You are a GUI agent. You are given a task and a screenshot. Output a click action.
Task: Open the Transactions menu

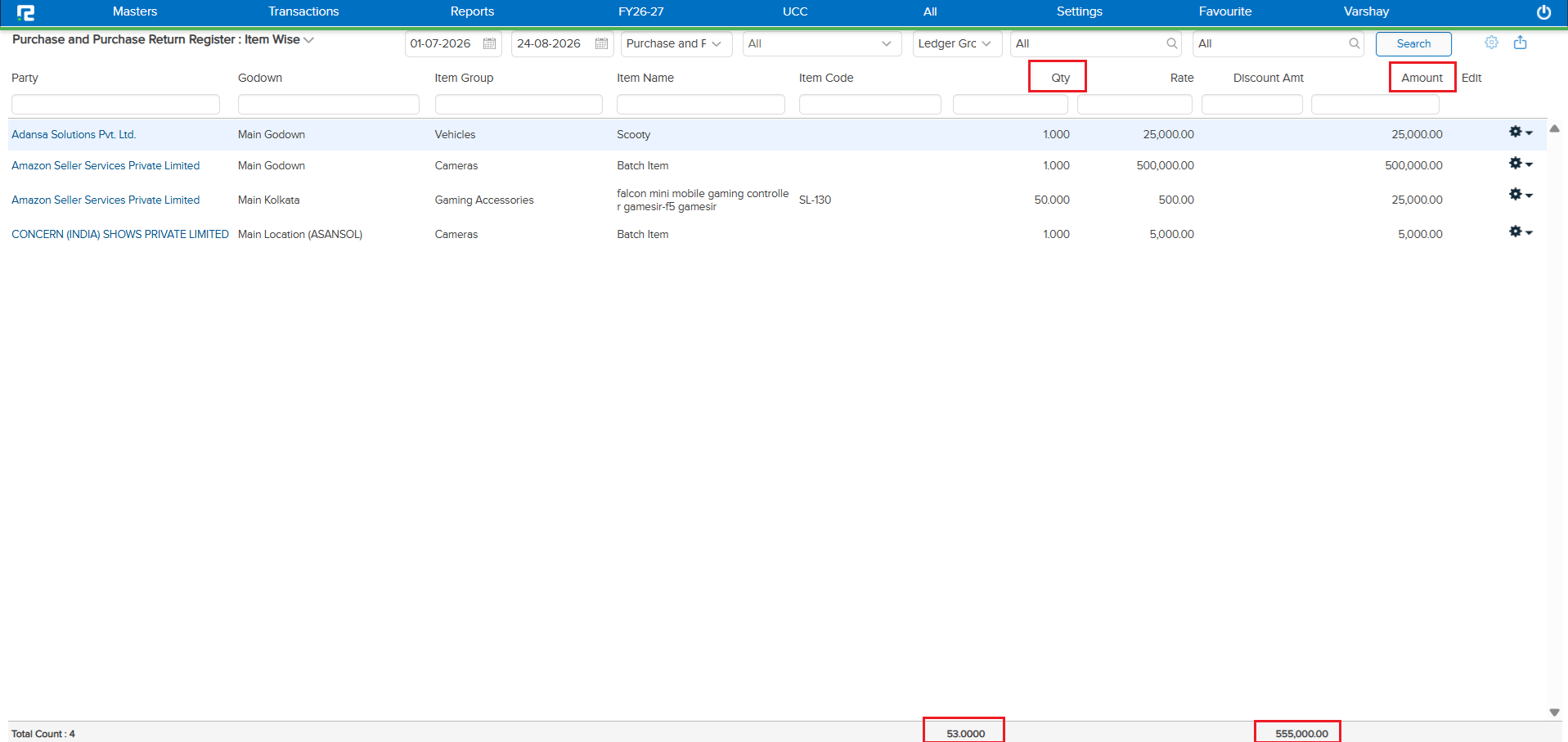(303, 11)
